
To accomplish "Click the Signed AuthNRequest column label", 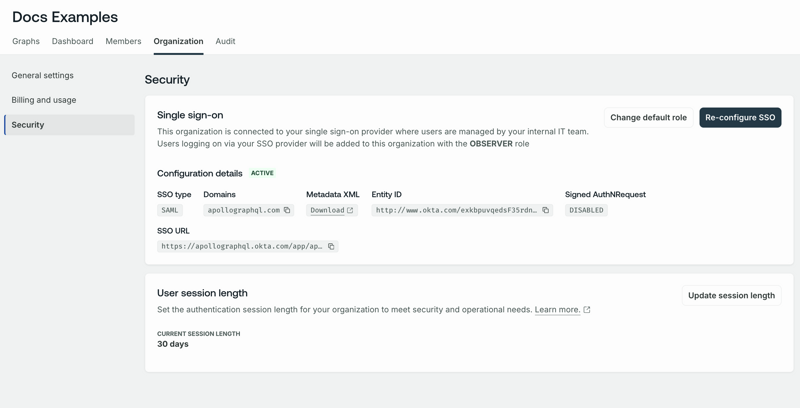I will tap(605, 194).
